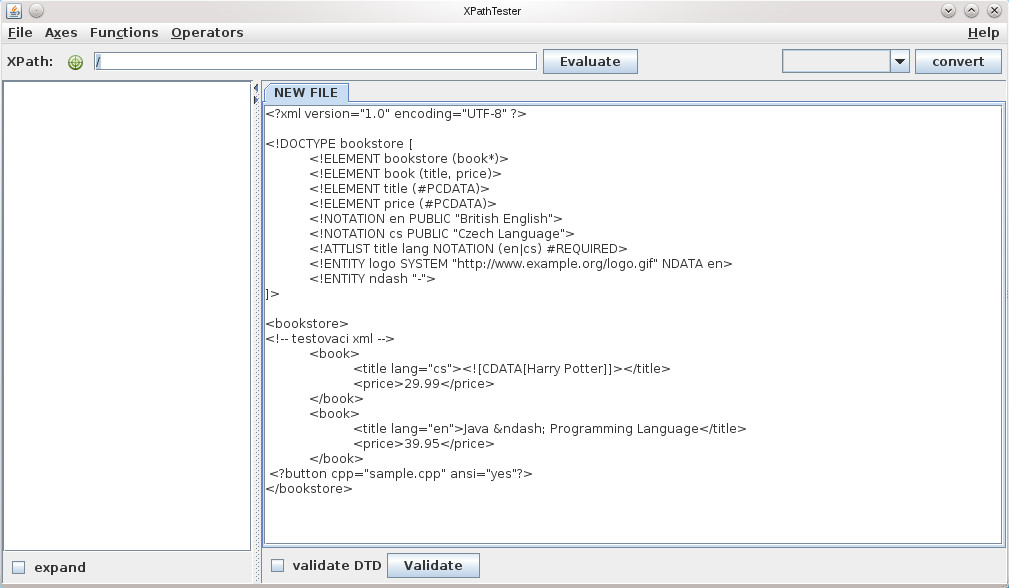Toggle the expand checkbox
The width and height of the screenshot is (1009, 588).
pyautogui.click(x=19, y=567)
